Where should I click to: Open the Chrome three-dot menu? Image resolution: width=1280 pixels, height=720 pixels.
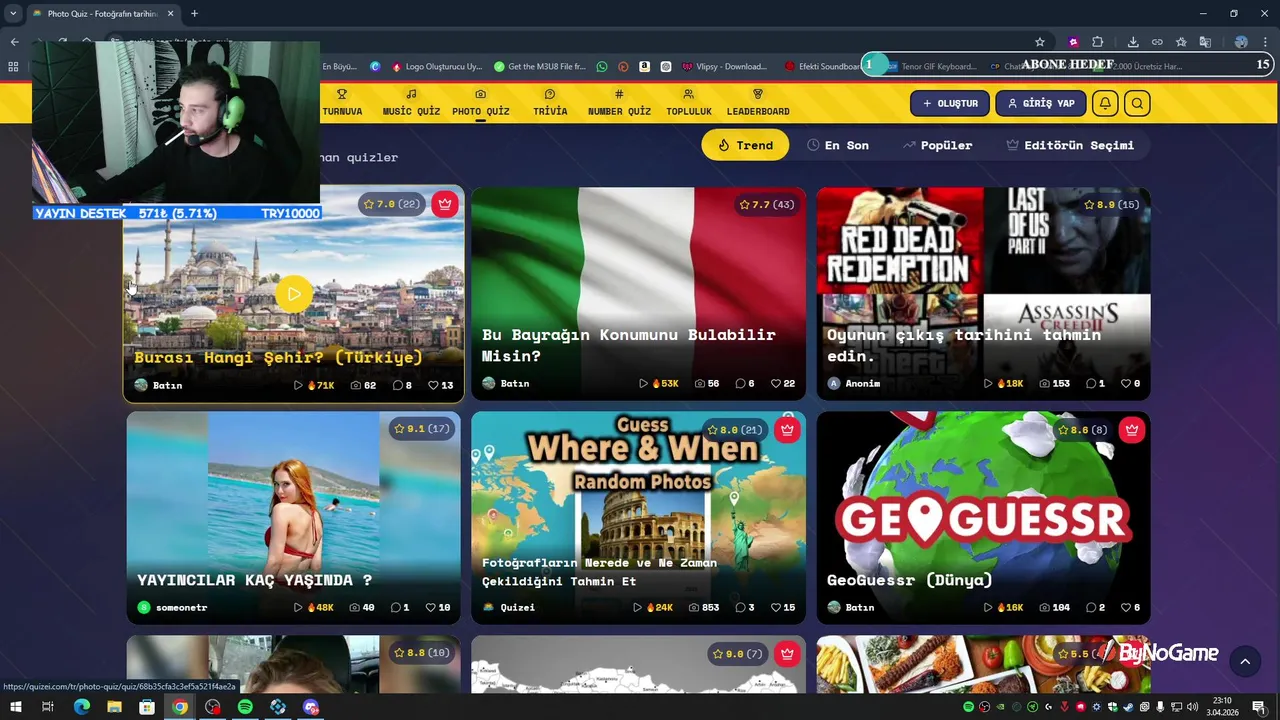point(1264,42)
